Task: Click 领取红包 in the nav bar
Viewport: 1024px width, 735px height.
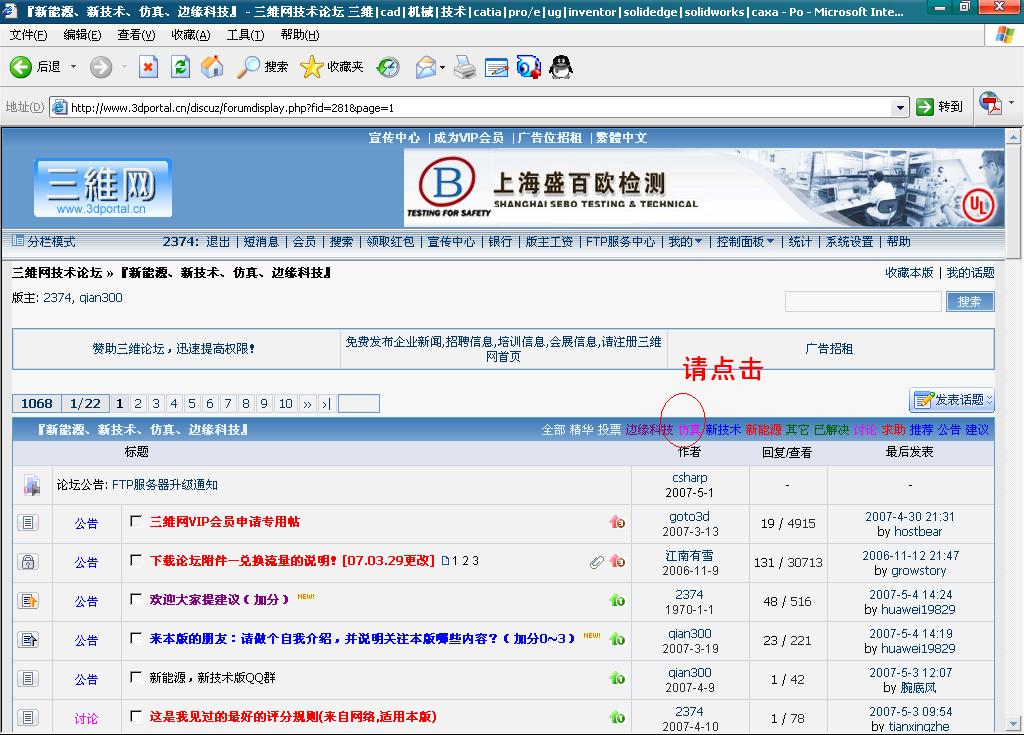Action: 390,242
